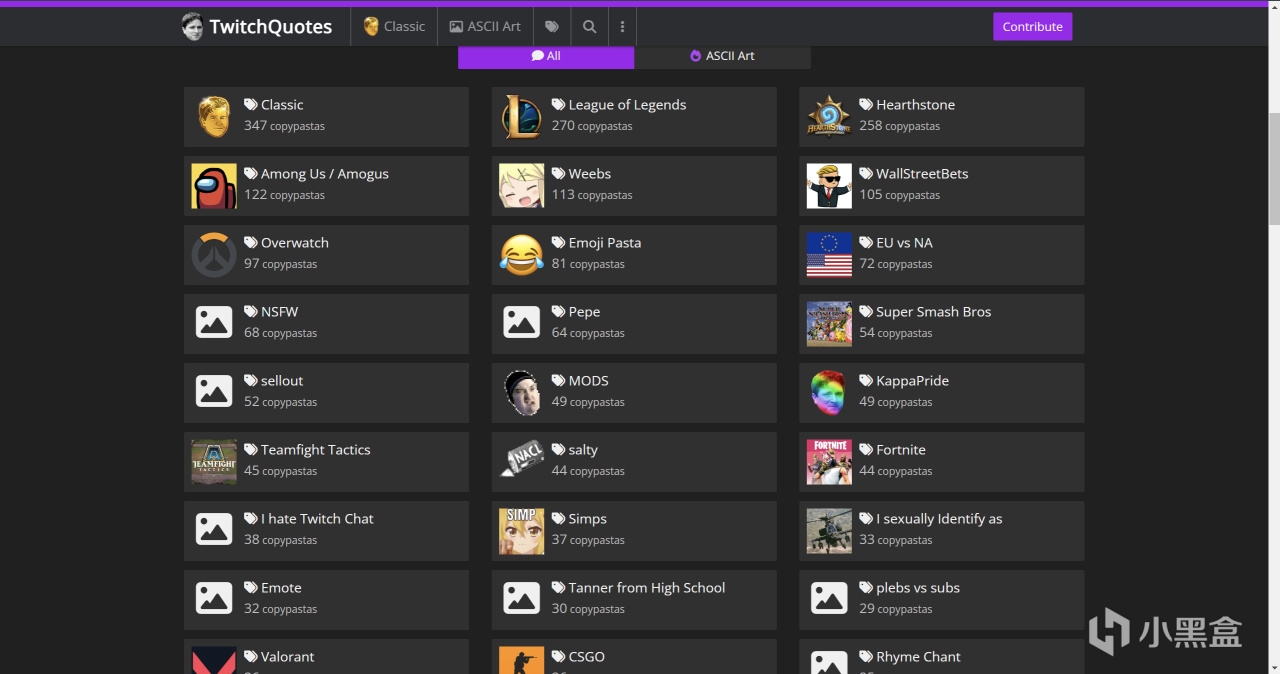The height and width of the screenshot is (674, 1280).
Task: Open the TwitchQuotes home logo
Action: pyautogui.click(x=257, y=27)
